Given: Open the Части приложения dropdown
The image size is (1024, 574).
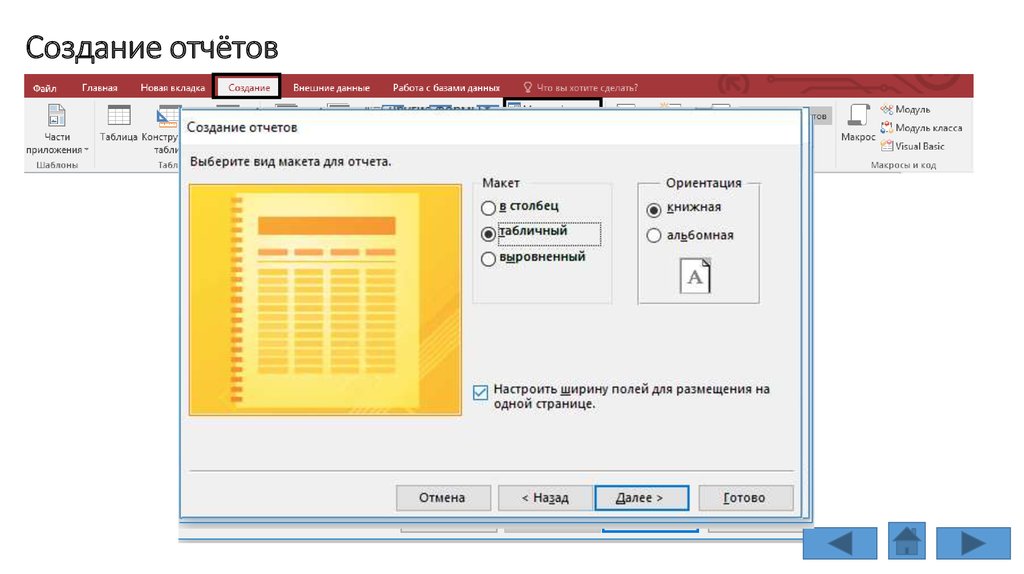Looking at the screenshot, I should tap(57, 129).
